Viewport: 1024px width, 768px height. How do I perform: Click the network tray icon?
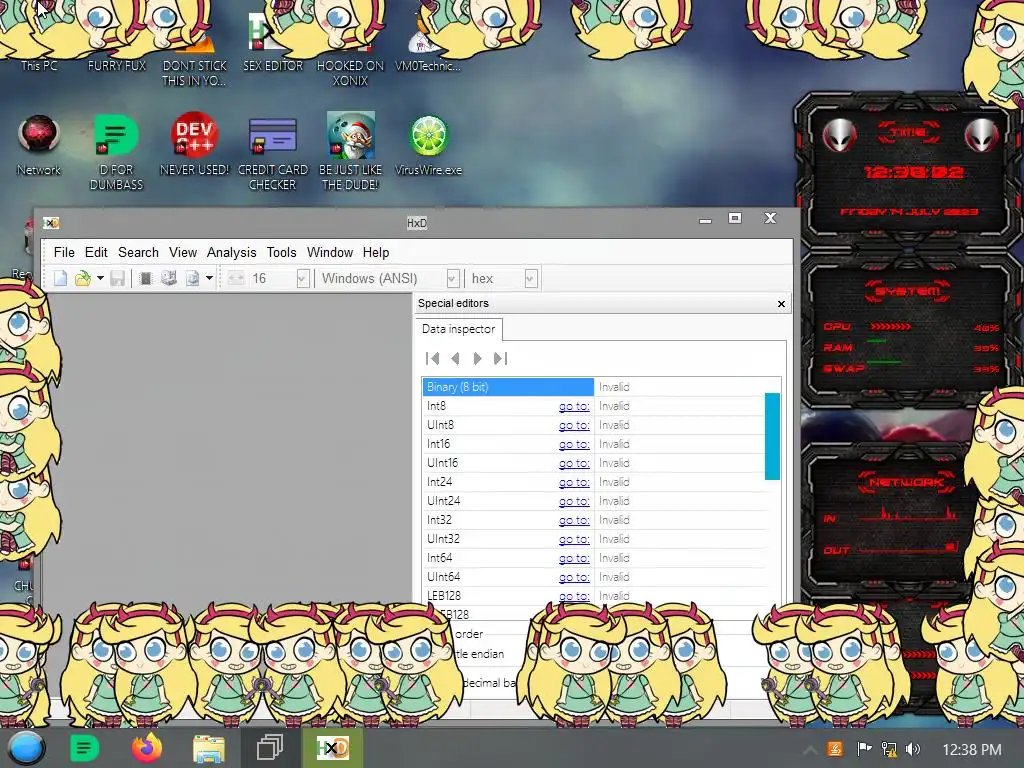(x=889, y=749)
